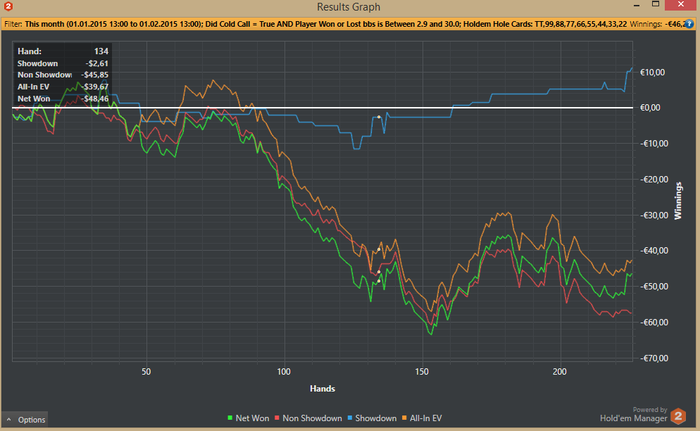The image size is (700, 431).
Task: Toggle the Net Won legend label
Action: 252,418
